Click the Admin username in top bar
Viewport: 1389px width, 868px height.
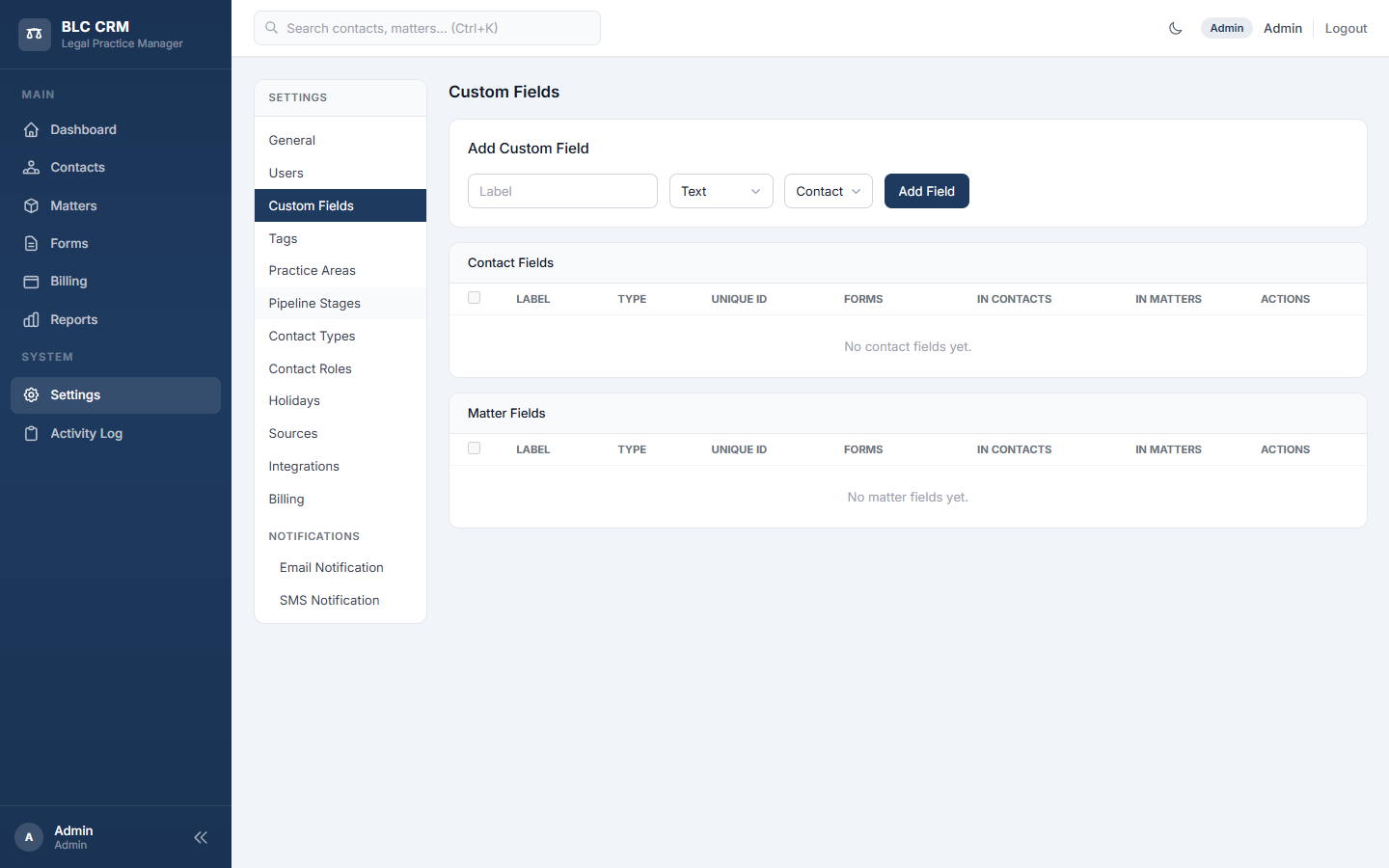tap(1283, 28)
